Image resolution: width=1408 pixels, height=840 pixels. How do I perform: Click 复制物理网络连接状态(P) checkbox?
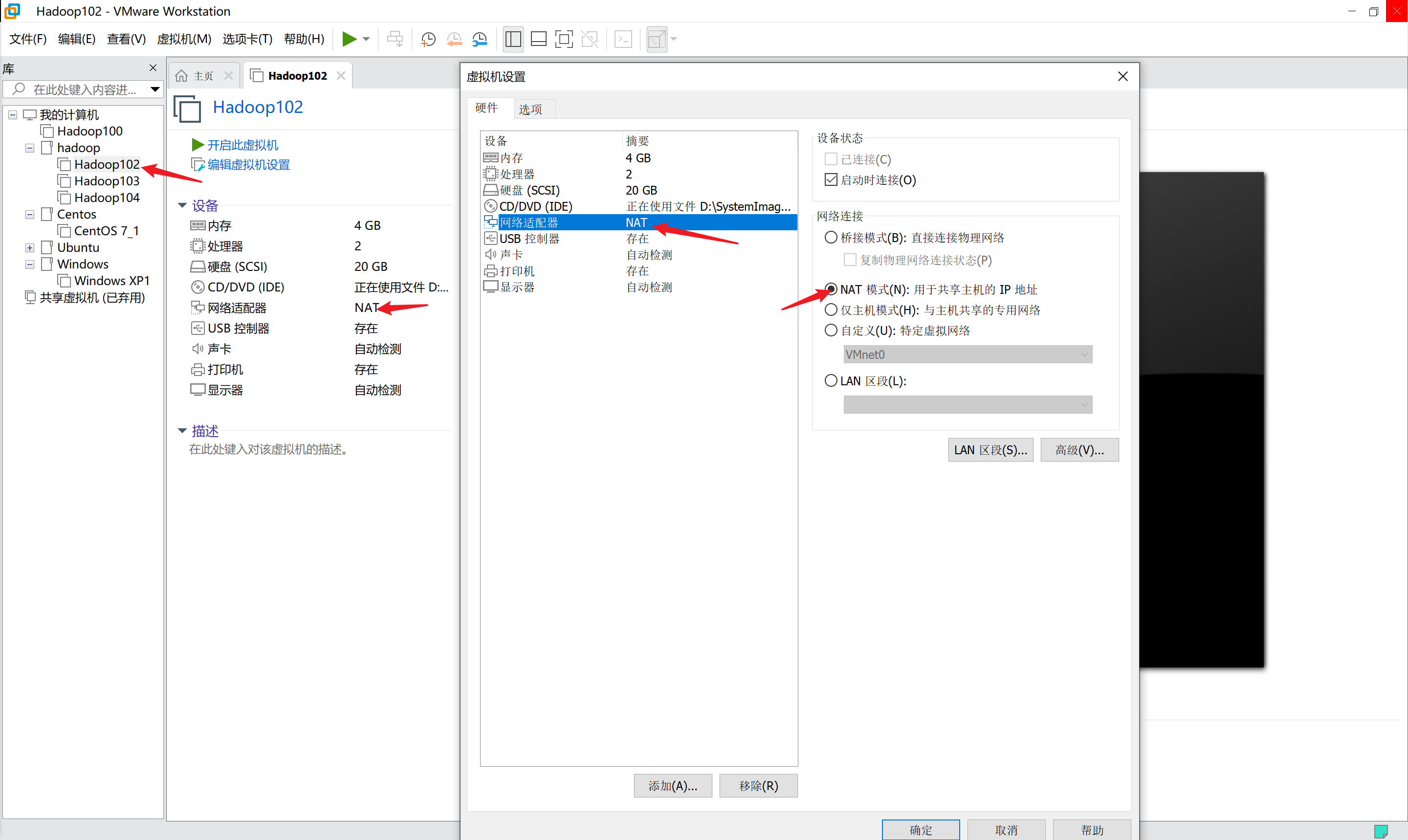coord(849,260)
